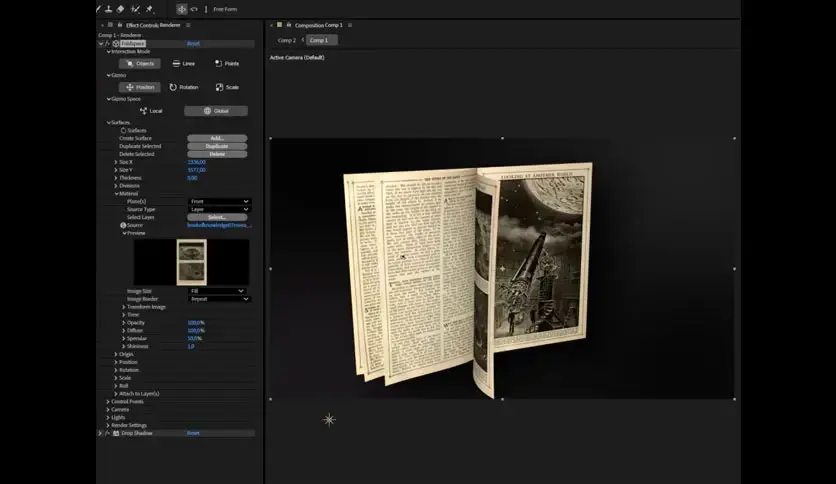This screenshot has height=484, width=836.
Task: Choose Points interaction mode
Action: (227, 63)
